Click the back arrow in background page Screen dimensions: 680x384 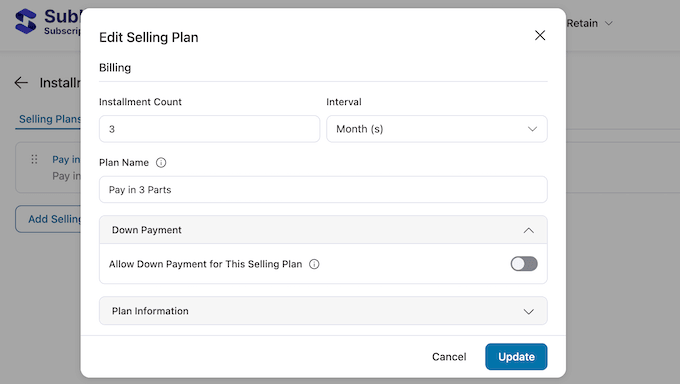click(21, 82)
